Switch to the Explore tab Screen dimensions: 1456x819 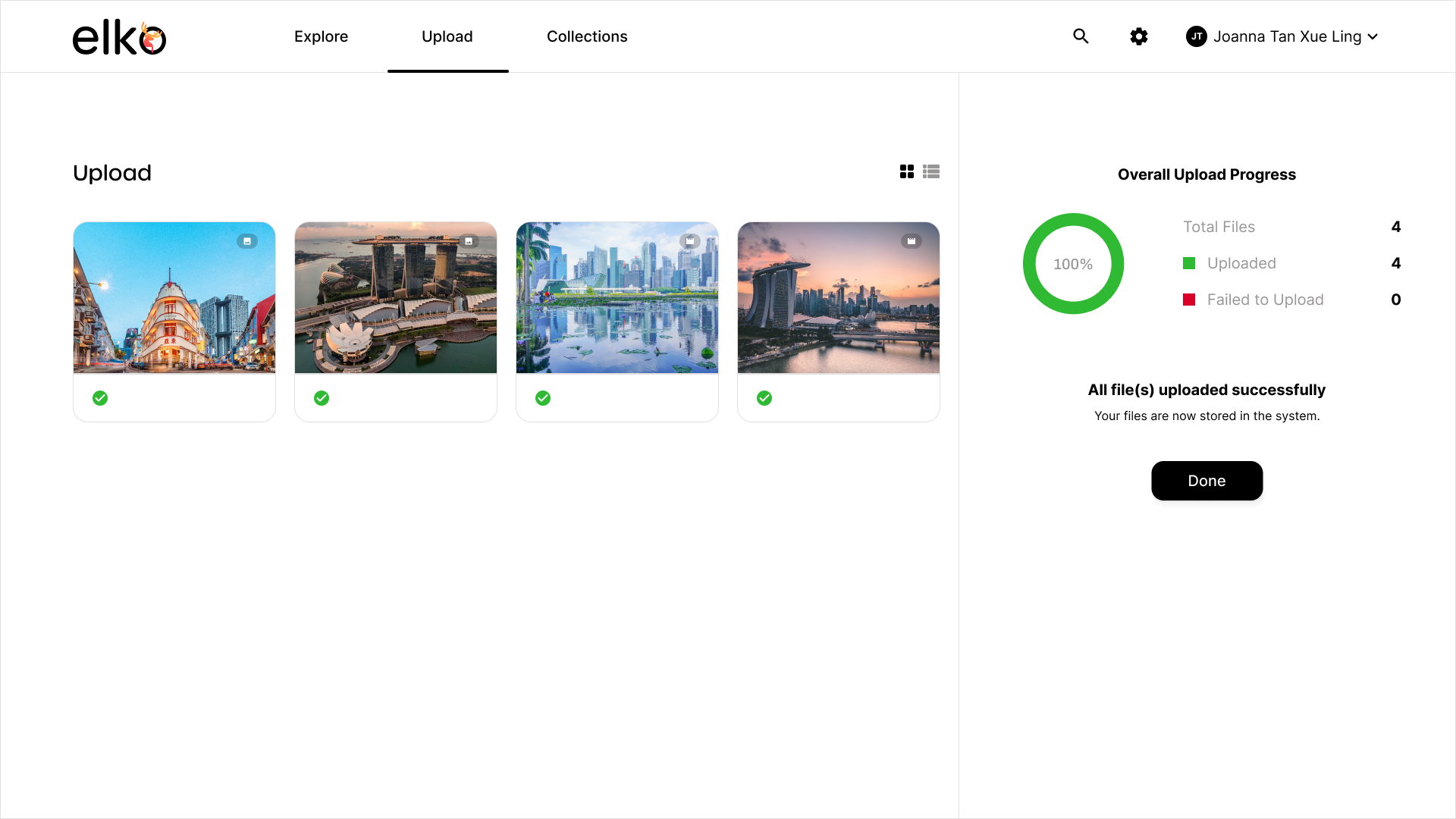point(321,36)
